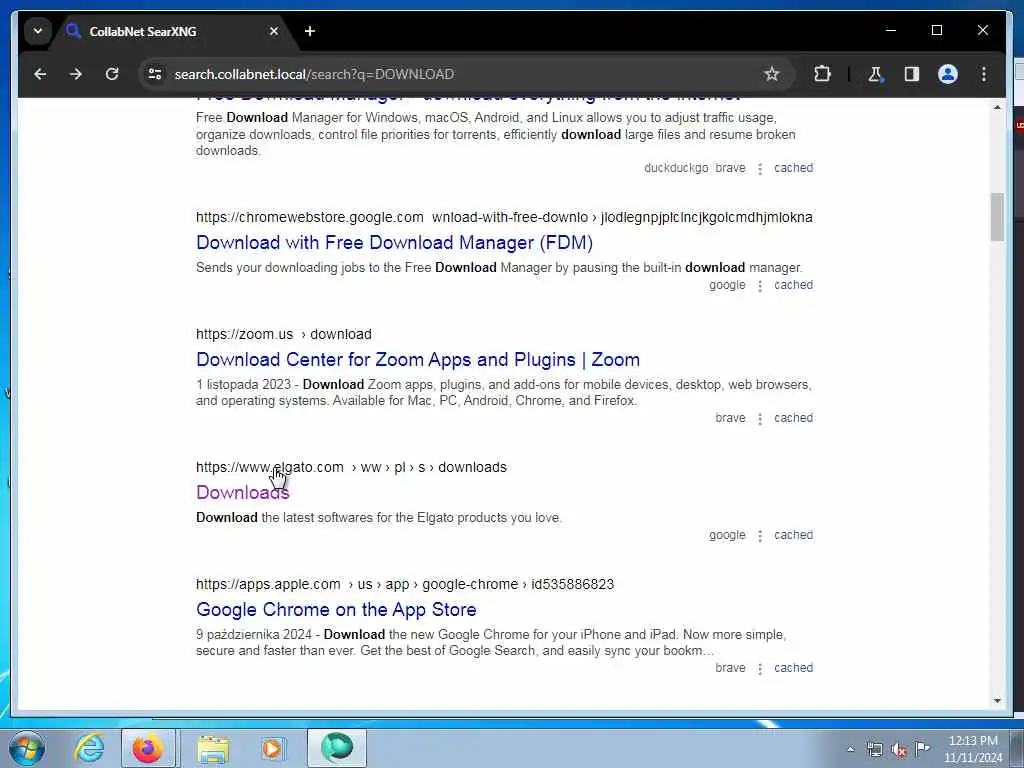Launch Internet Explorer from taskbar
The image size is (1024, 768).
[x=88, y=748]
